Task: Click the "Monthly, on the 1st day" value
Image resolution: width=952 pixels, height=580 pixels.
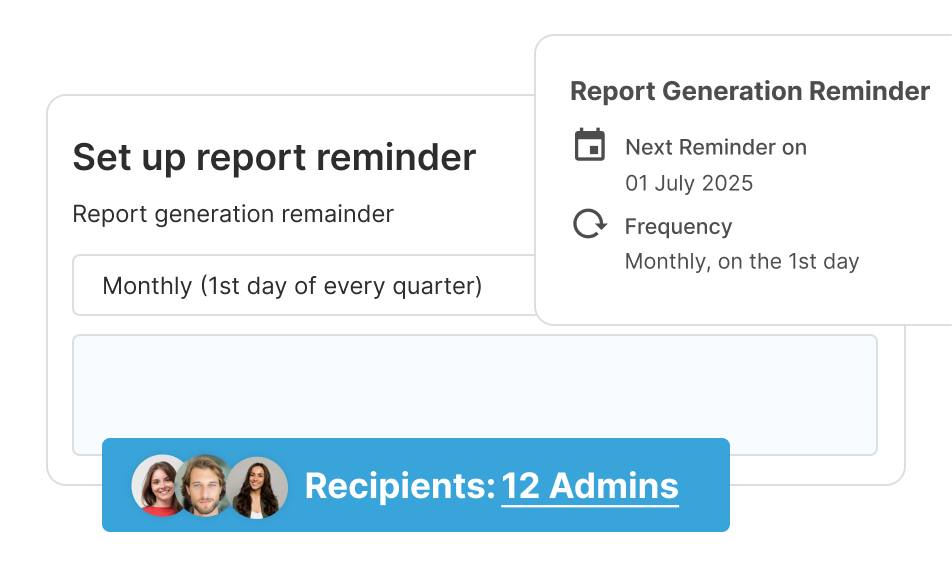Action: click(x=742, y=261)
